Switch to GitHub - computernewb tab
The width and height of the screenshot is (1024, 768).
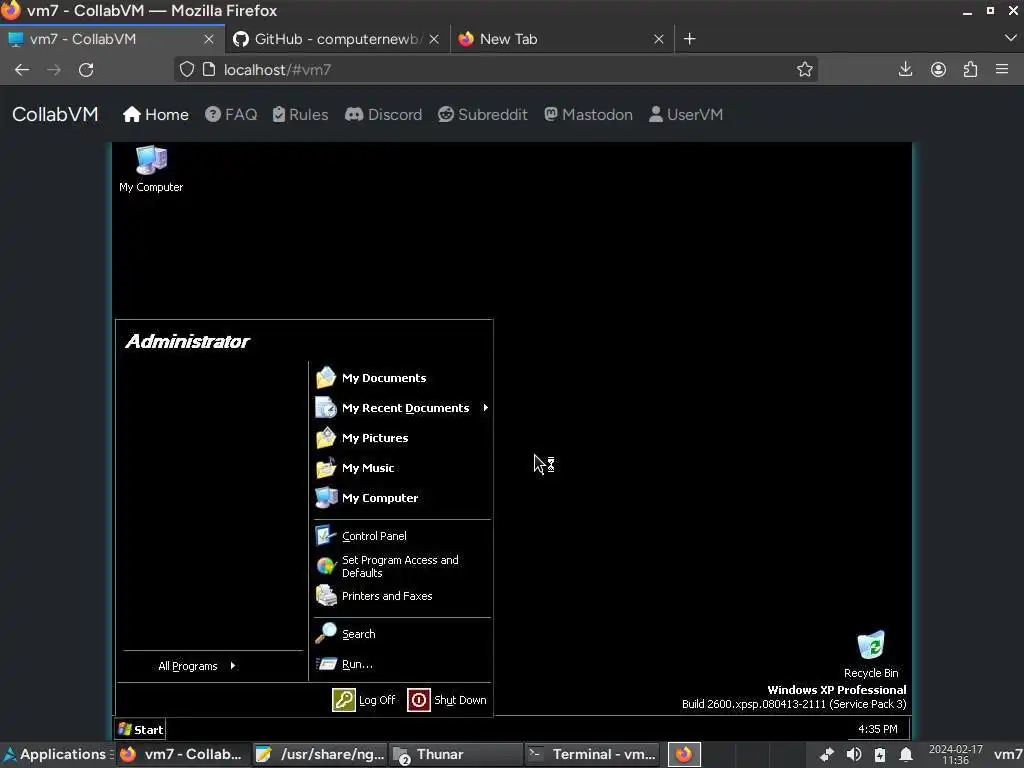[330, 39]
